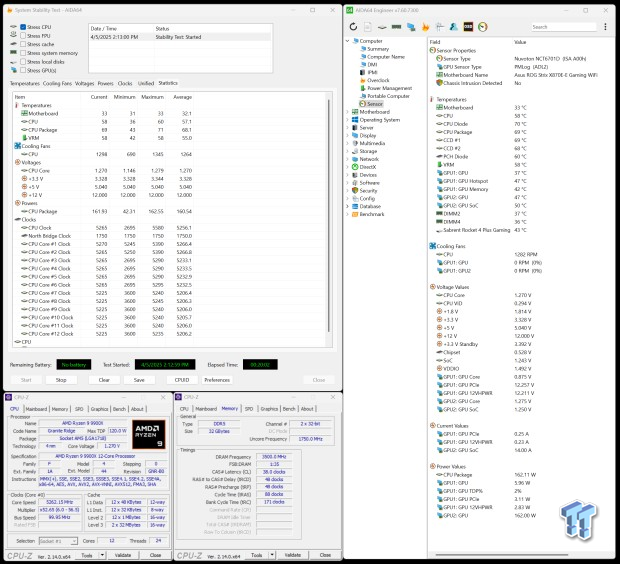This screenshot has height=564, width=620.
Task: Click the green gauge toolbar icon
Action: [x=483, y=26]
